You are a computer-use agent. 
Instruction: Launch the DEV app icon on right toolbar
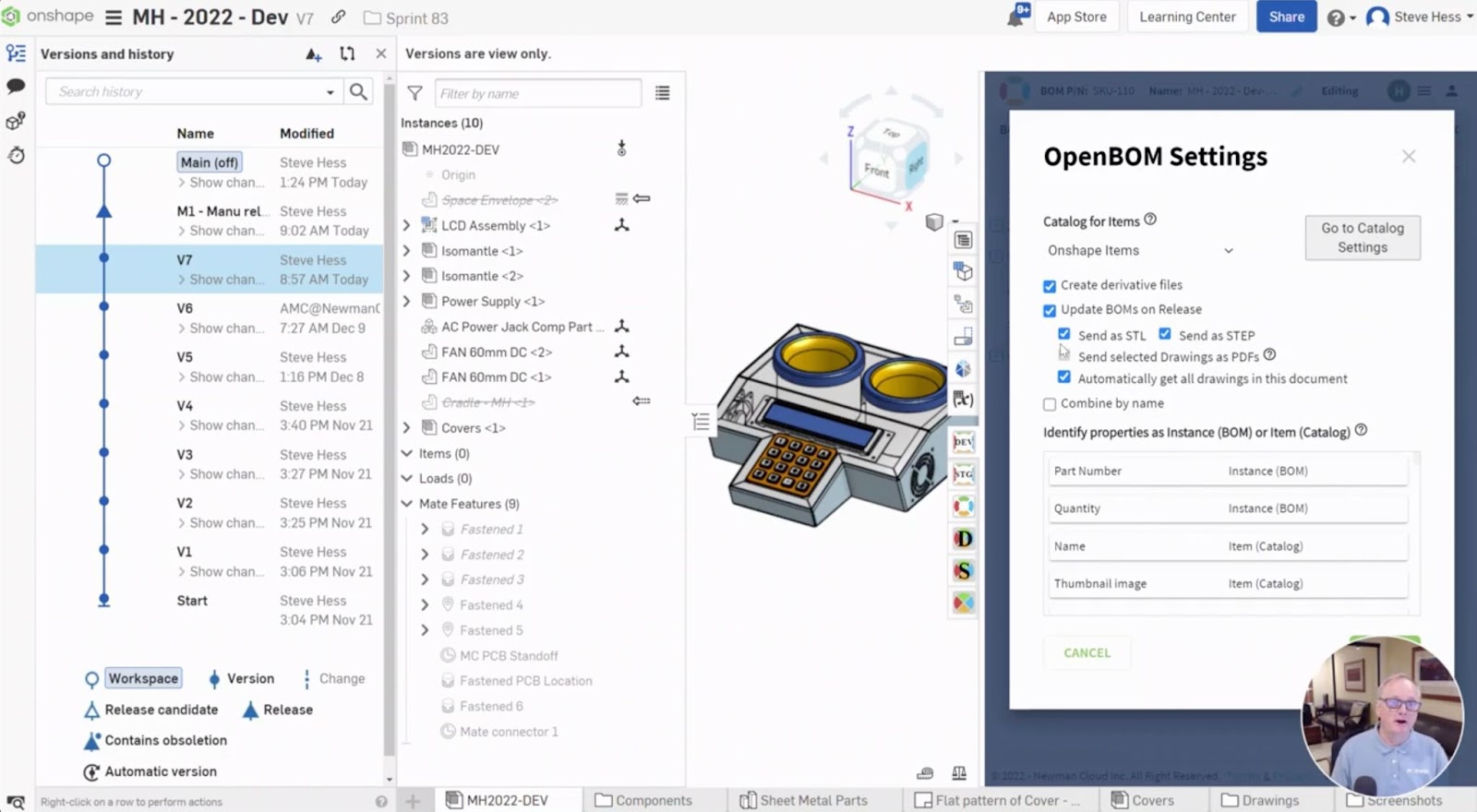963,442
